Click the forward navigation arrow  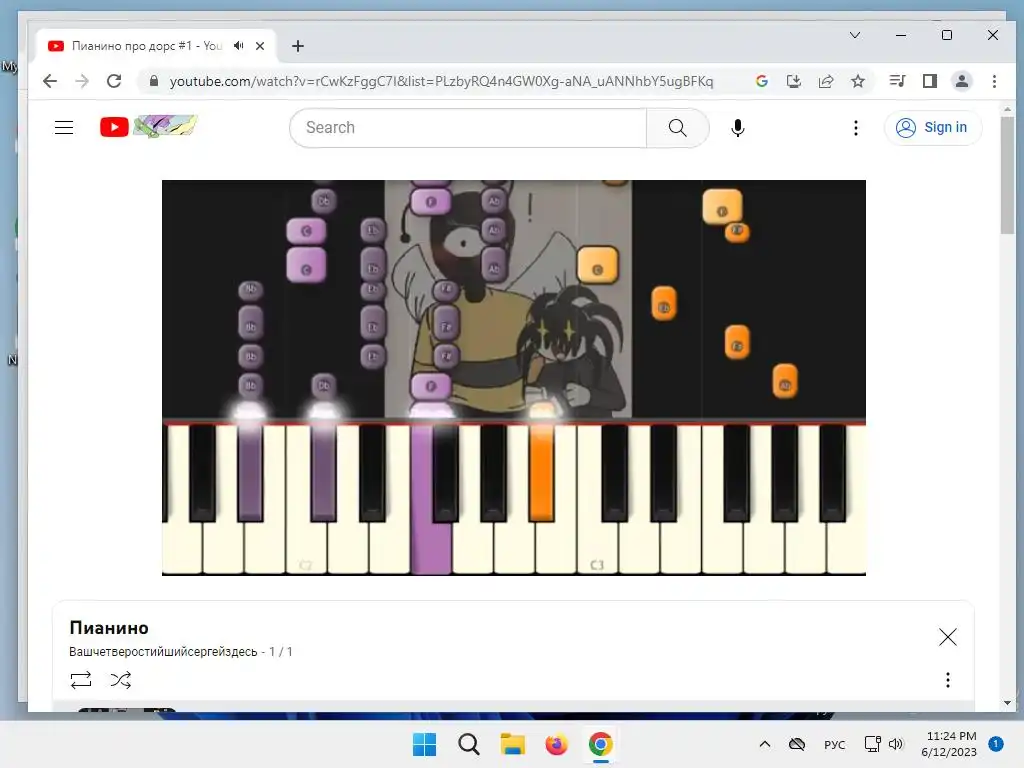(82, 81)
